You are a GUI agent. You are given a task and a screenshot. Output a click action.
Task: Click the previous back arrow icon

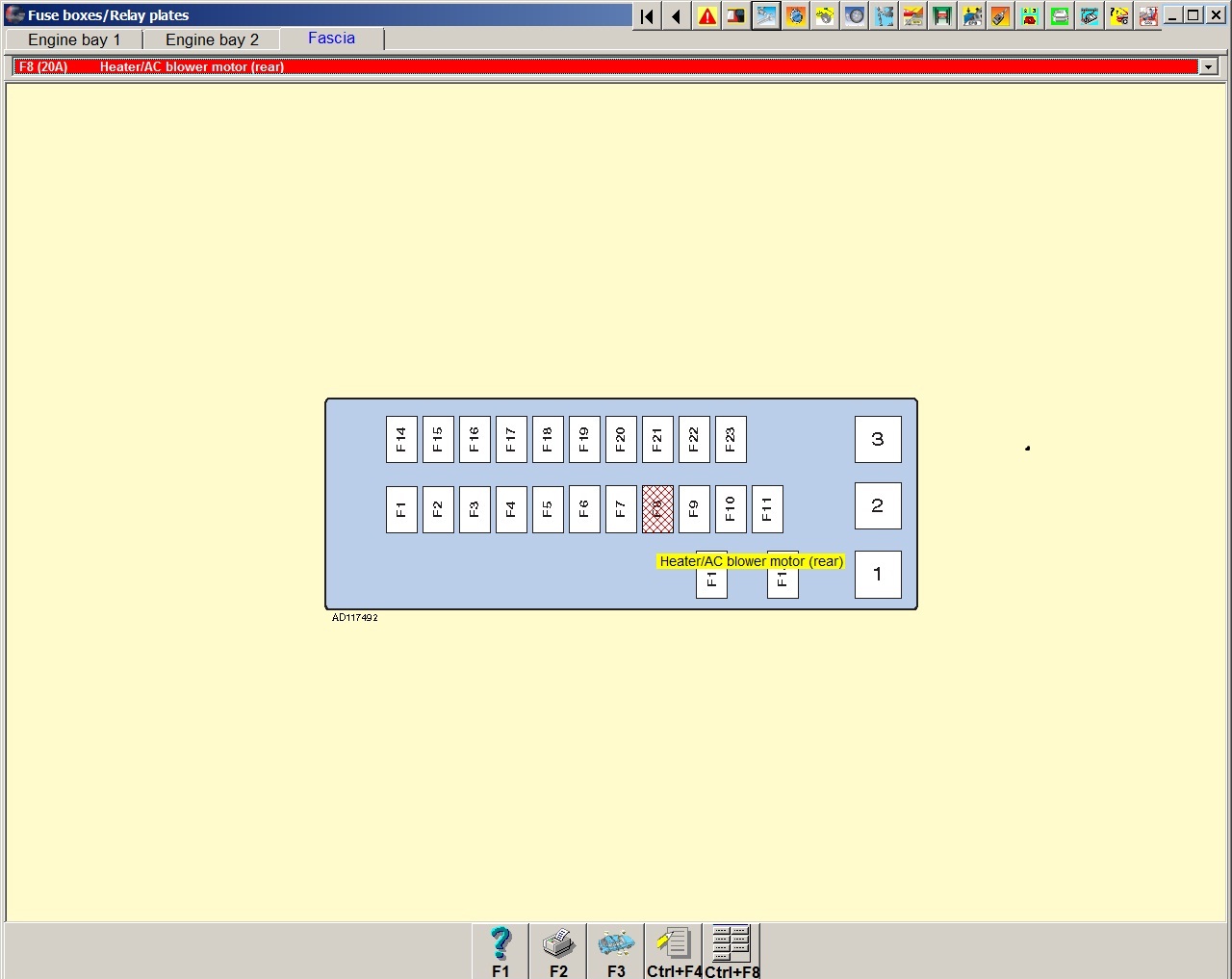point(677,15)
